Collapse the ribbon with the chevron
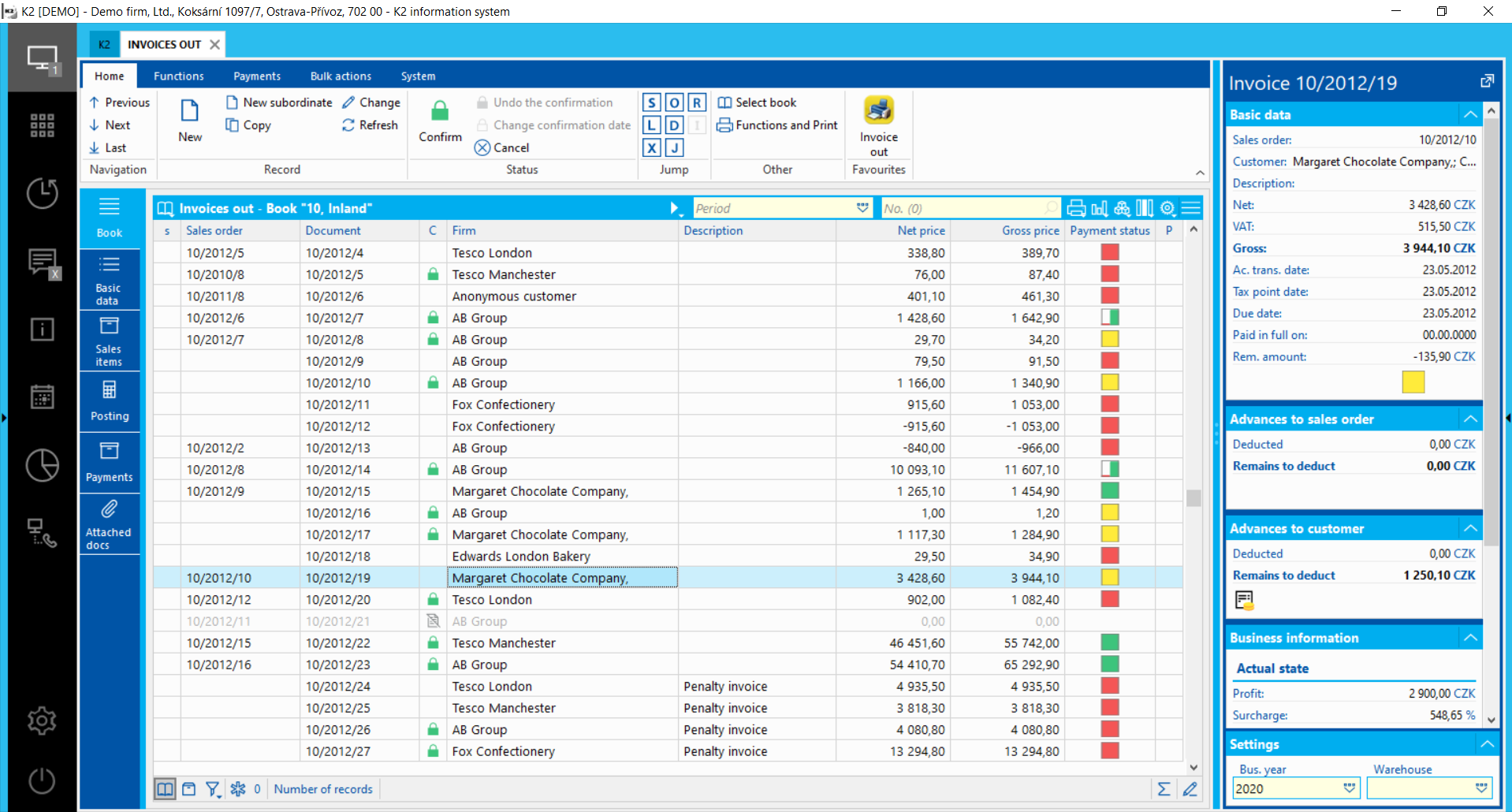Screen dimensions: 1512x812 (1200, 173)
